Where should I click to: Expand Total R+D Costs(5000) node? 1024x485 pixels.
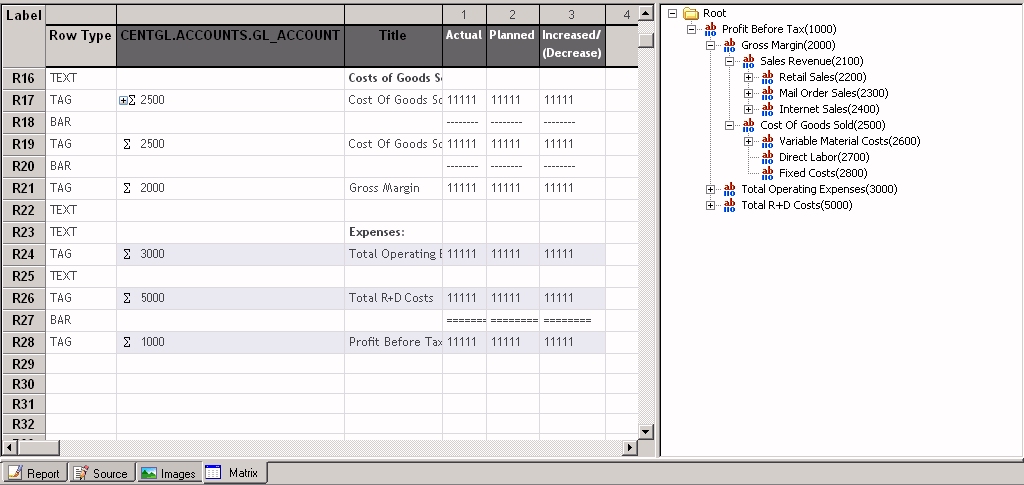click(x=711, y=205)
